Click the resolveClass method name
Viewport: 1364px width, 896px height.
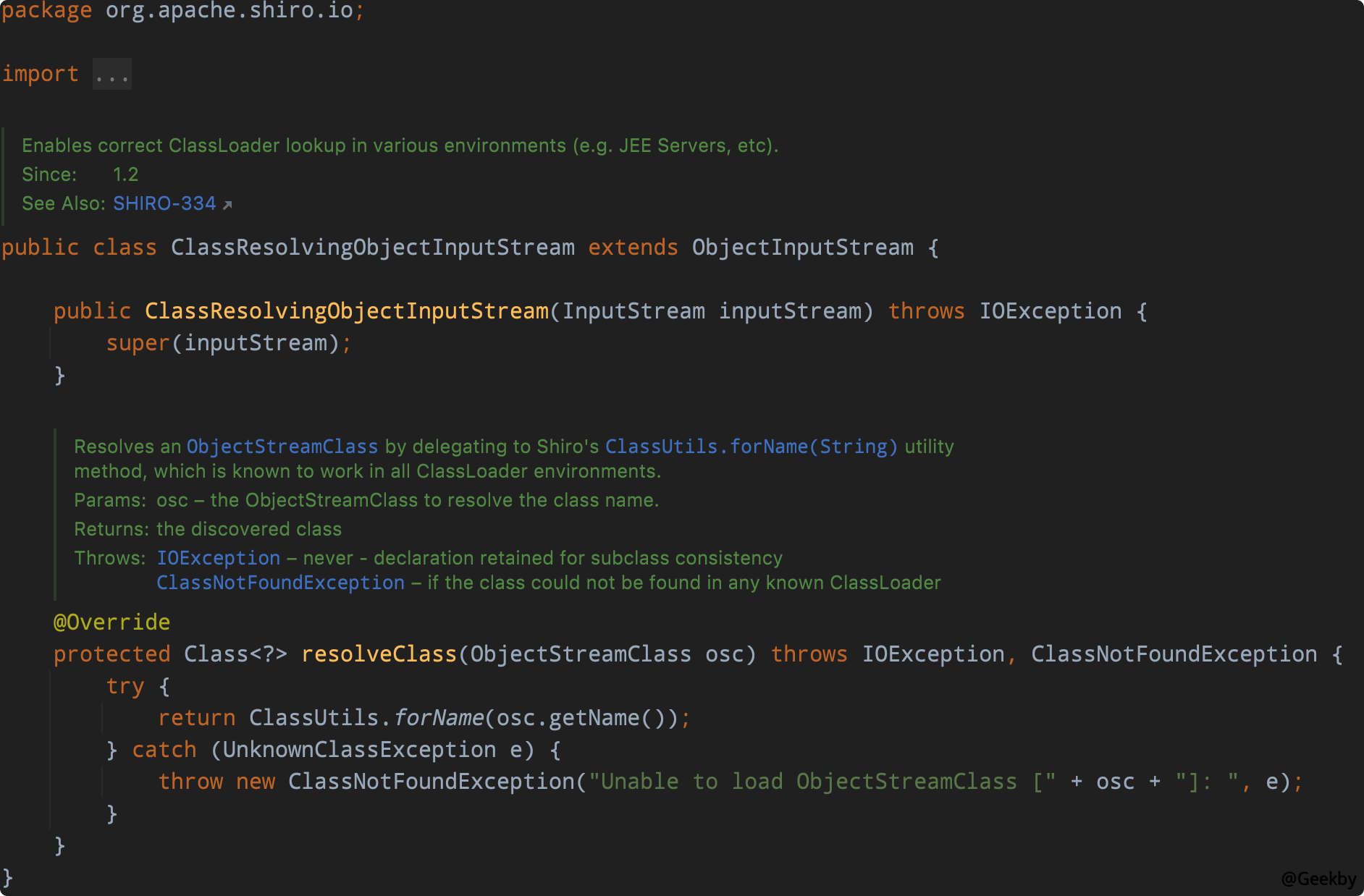379,654
